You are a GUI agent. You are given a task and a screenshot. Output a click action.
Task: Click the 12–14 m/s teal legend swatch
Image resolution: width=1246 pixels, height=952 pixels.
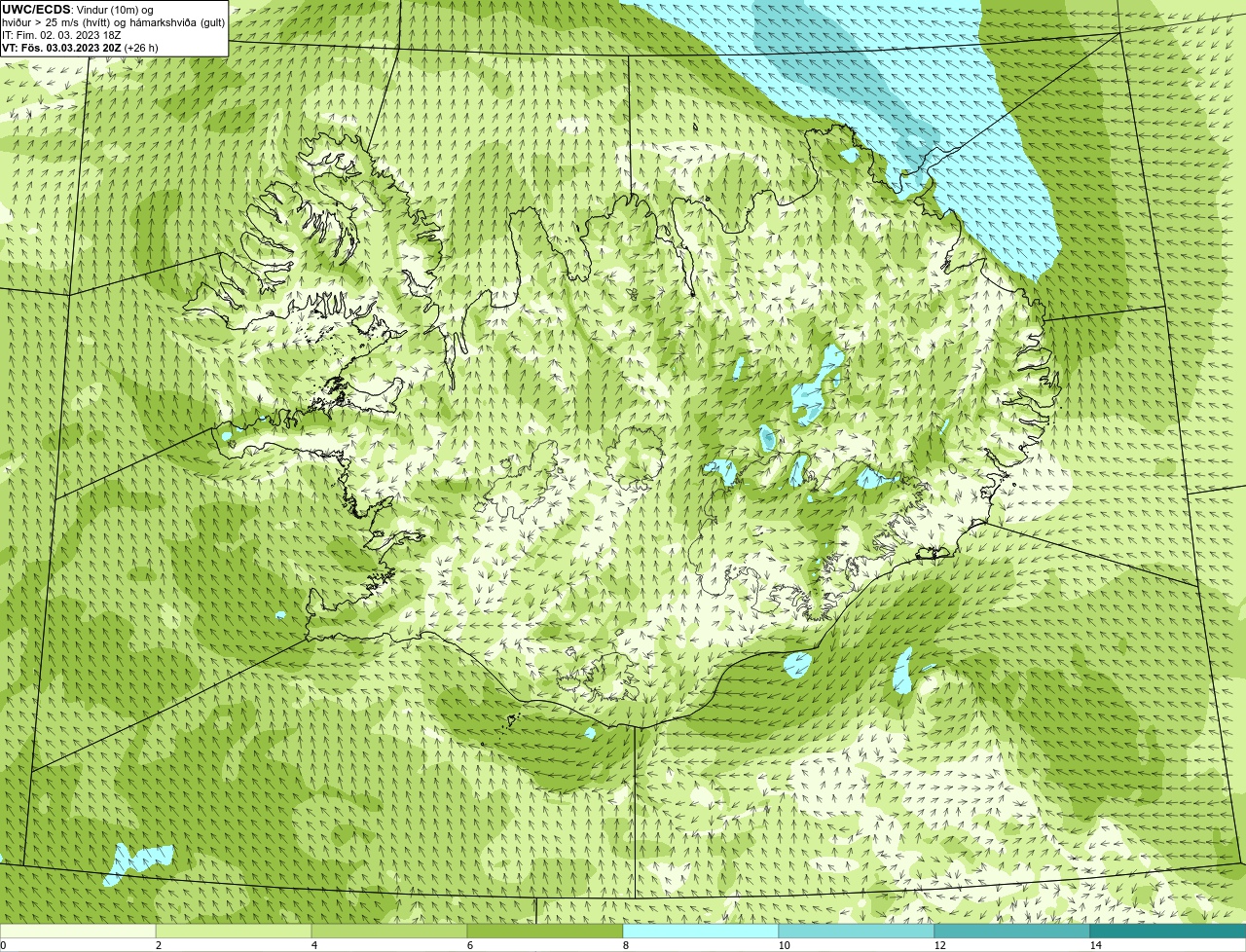pyautogui.click(x=1012, y=931)
